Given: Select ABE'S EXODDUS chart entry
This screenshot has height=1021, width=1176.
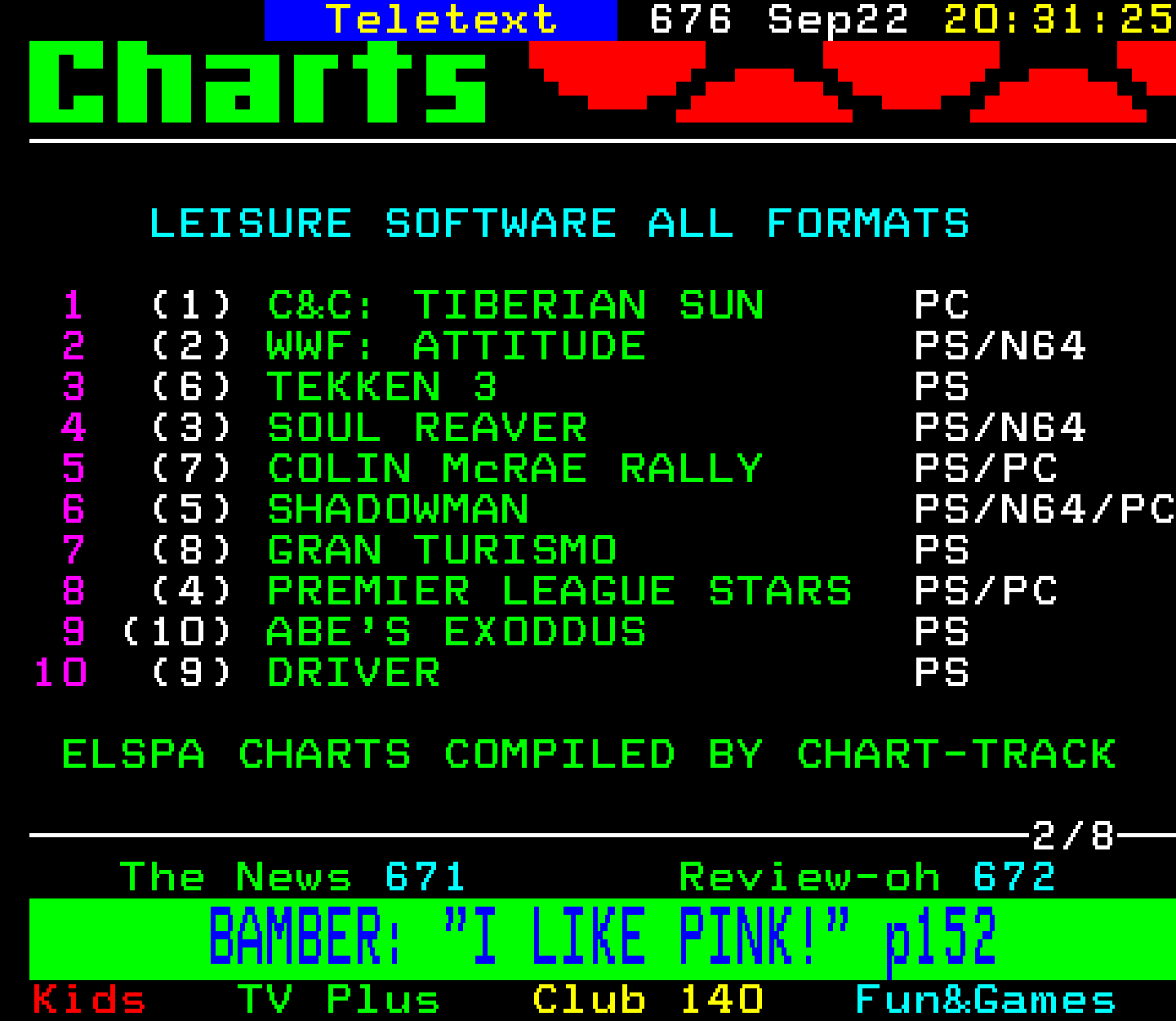Looking at the screenshot, I should click(x=456, y=631).
